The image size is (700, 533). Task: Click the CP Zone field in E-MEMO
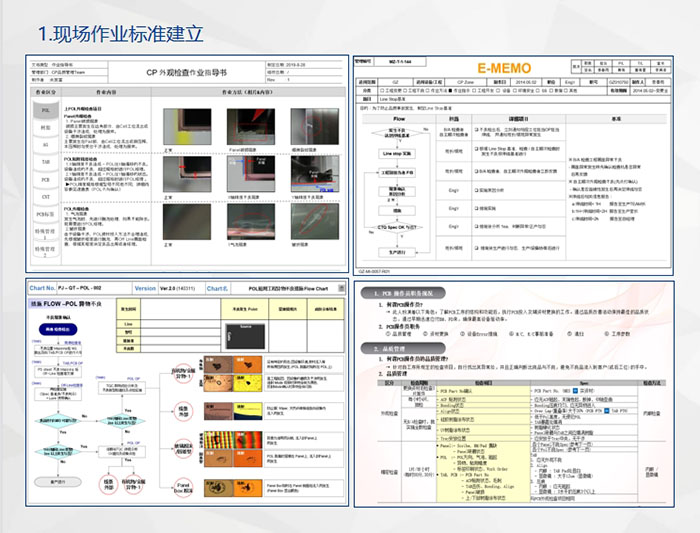(466, 82)
